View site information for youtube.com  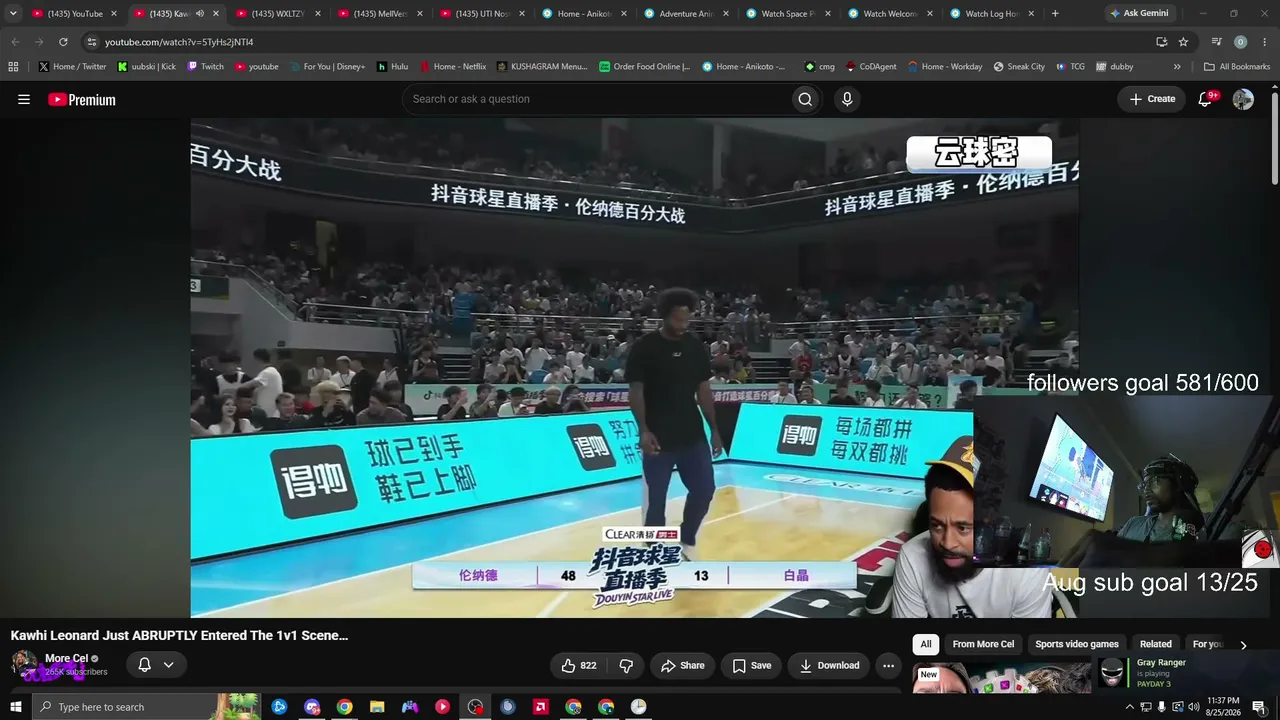(x=92, y=42)
